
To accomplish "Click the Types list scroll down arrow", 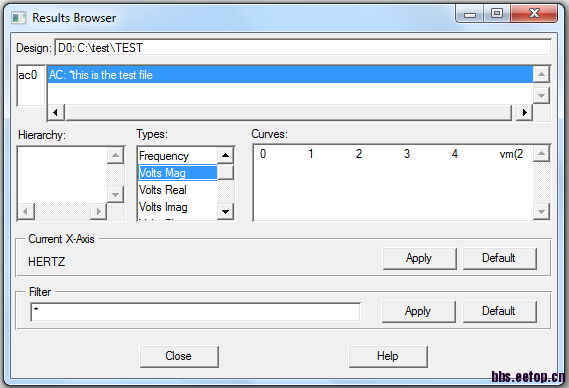I will (225, 212).
